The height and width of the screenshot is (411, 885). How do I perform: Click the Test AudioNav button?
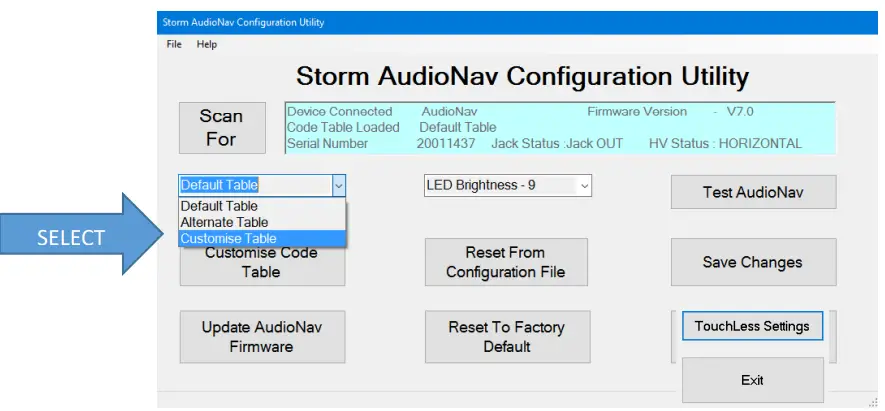pyautogui.click(x=753, y=192)
